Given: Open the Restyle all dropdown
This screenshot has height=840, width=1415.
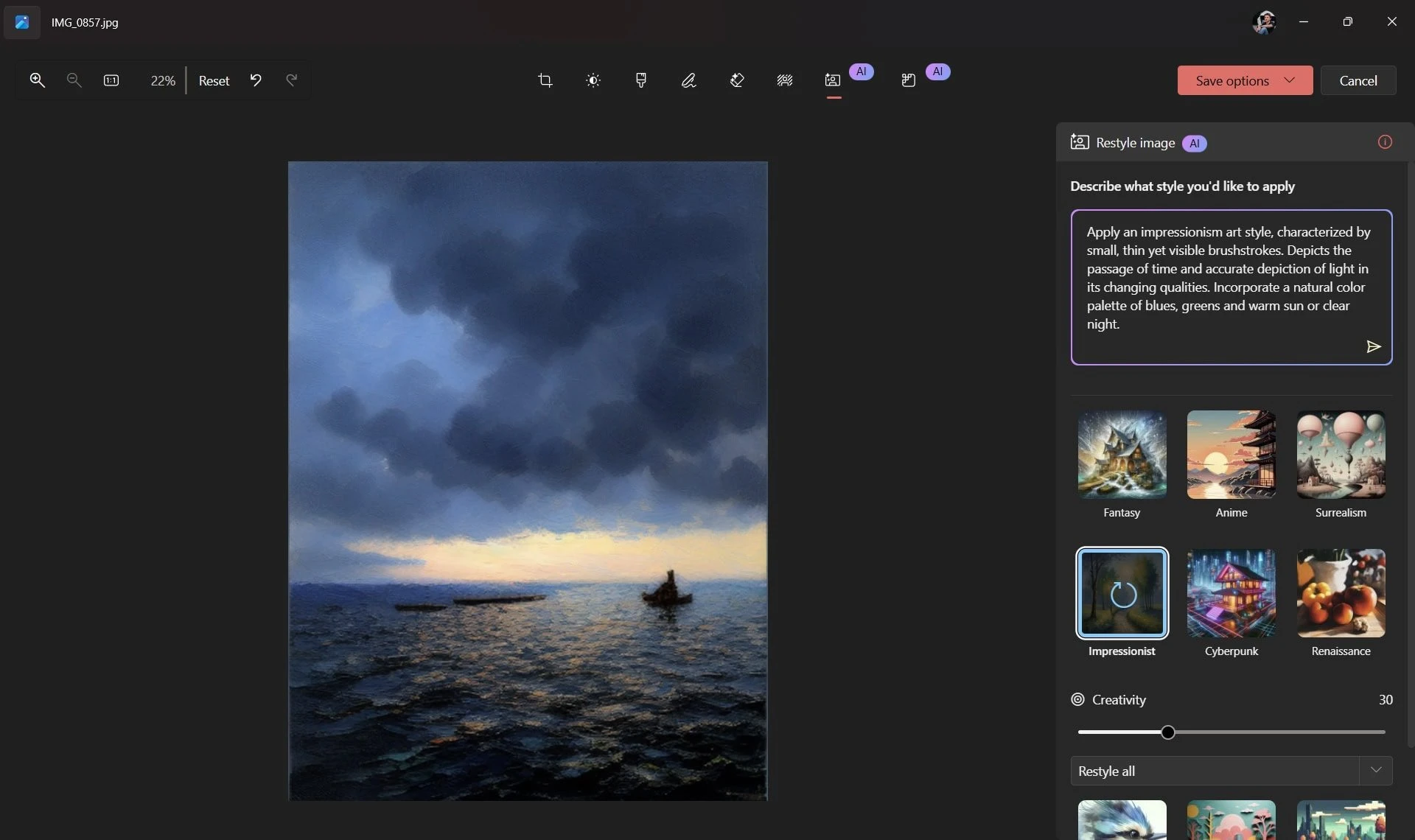Looking at the screenshot, I should [x=1231, y=771].
